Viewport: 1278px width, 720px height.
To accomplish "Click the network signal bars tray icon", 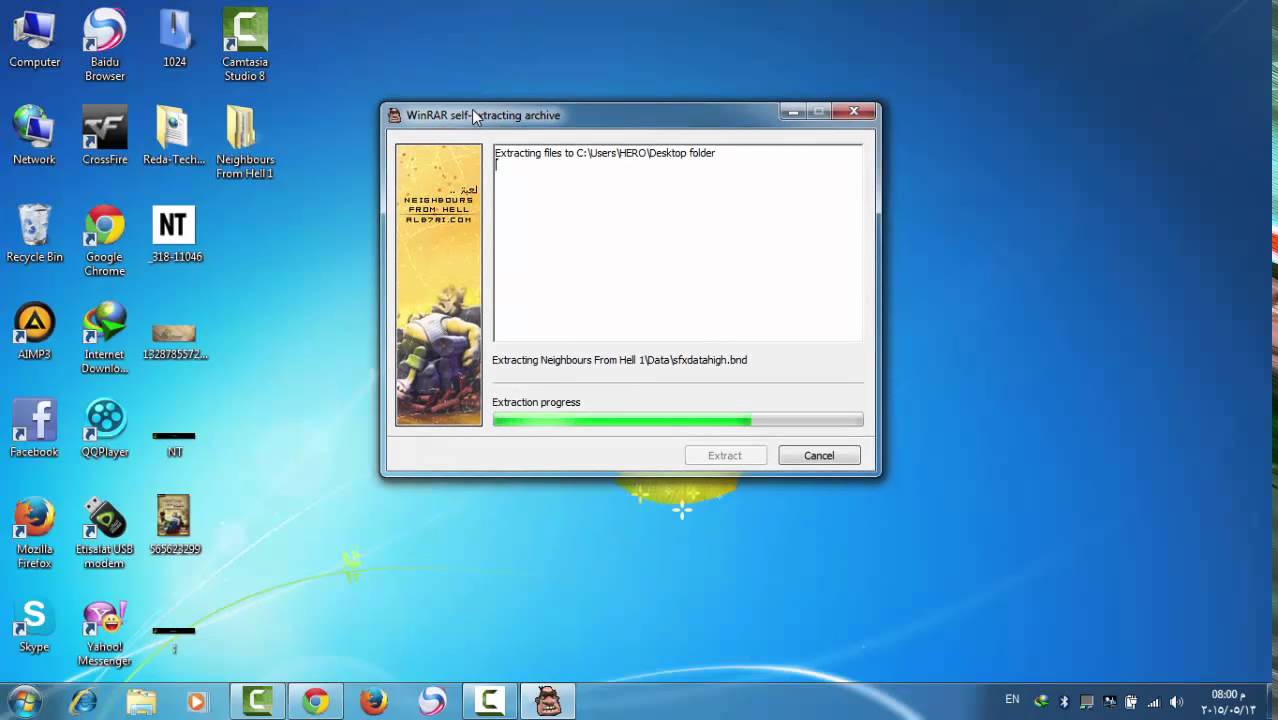I will (1154, 702).
